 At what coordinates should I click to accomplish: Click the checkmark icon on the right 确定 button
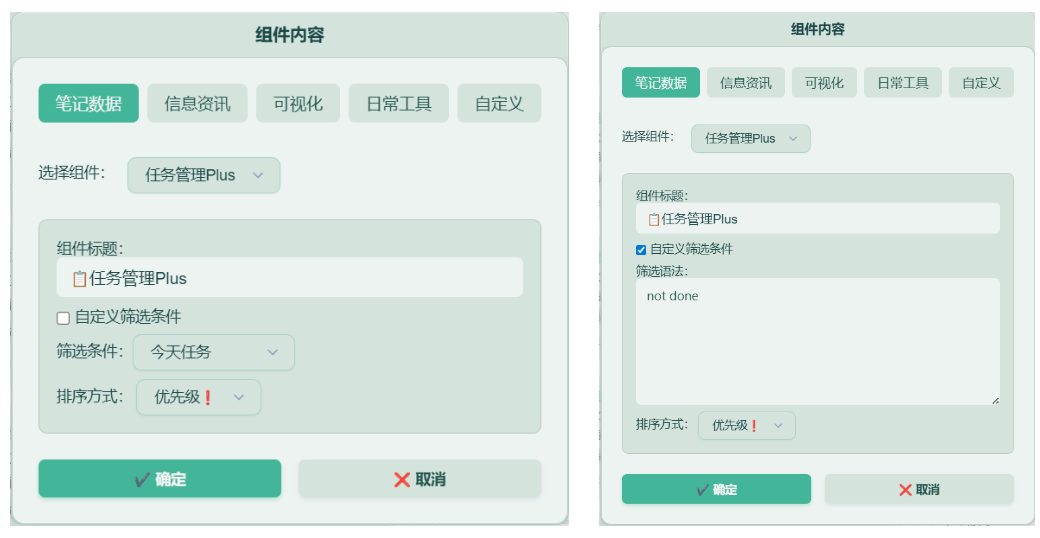coord(703,490)
